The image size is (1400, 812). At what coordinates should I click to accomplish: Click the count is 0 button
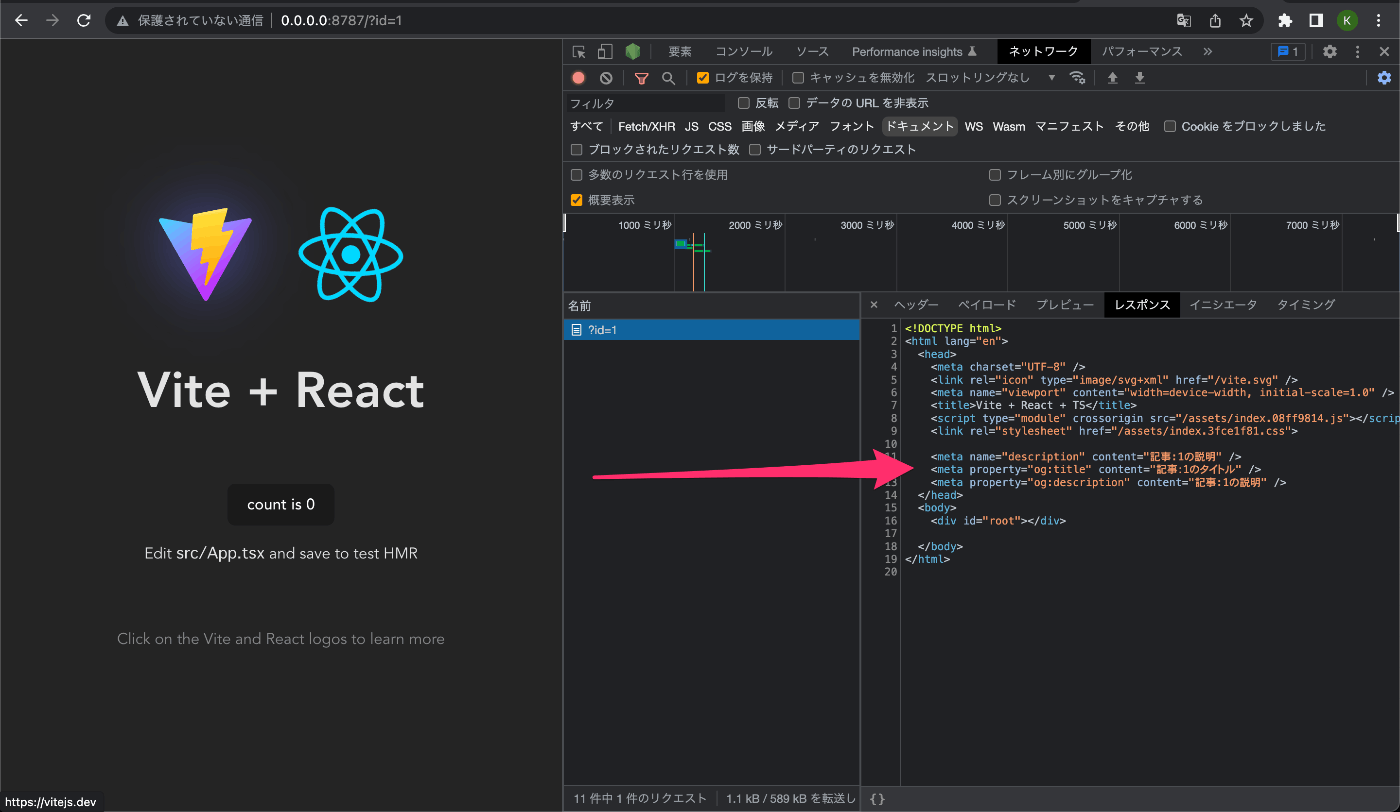click(281, 505)
